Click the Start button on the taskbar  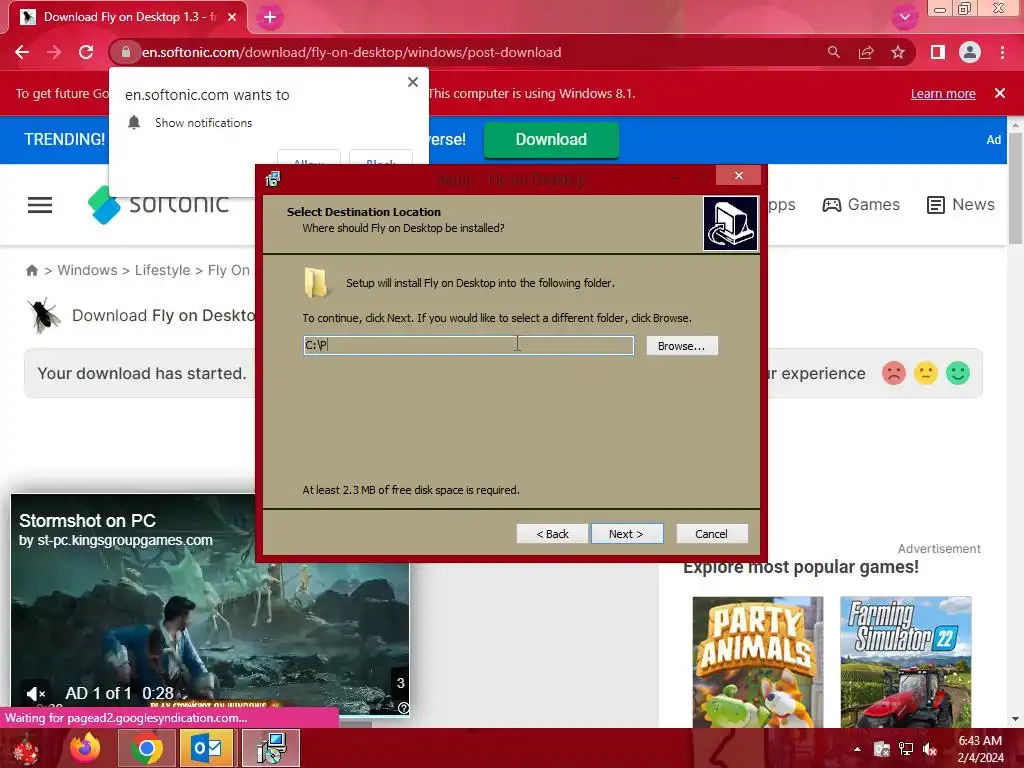25,749
